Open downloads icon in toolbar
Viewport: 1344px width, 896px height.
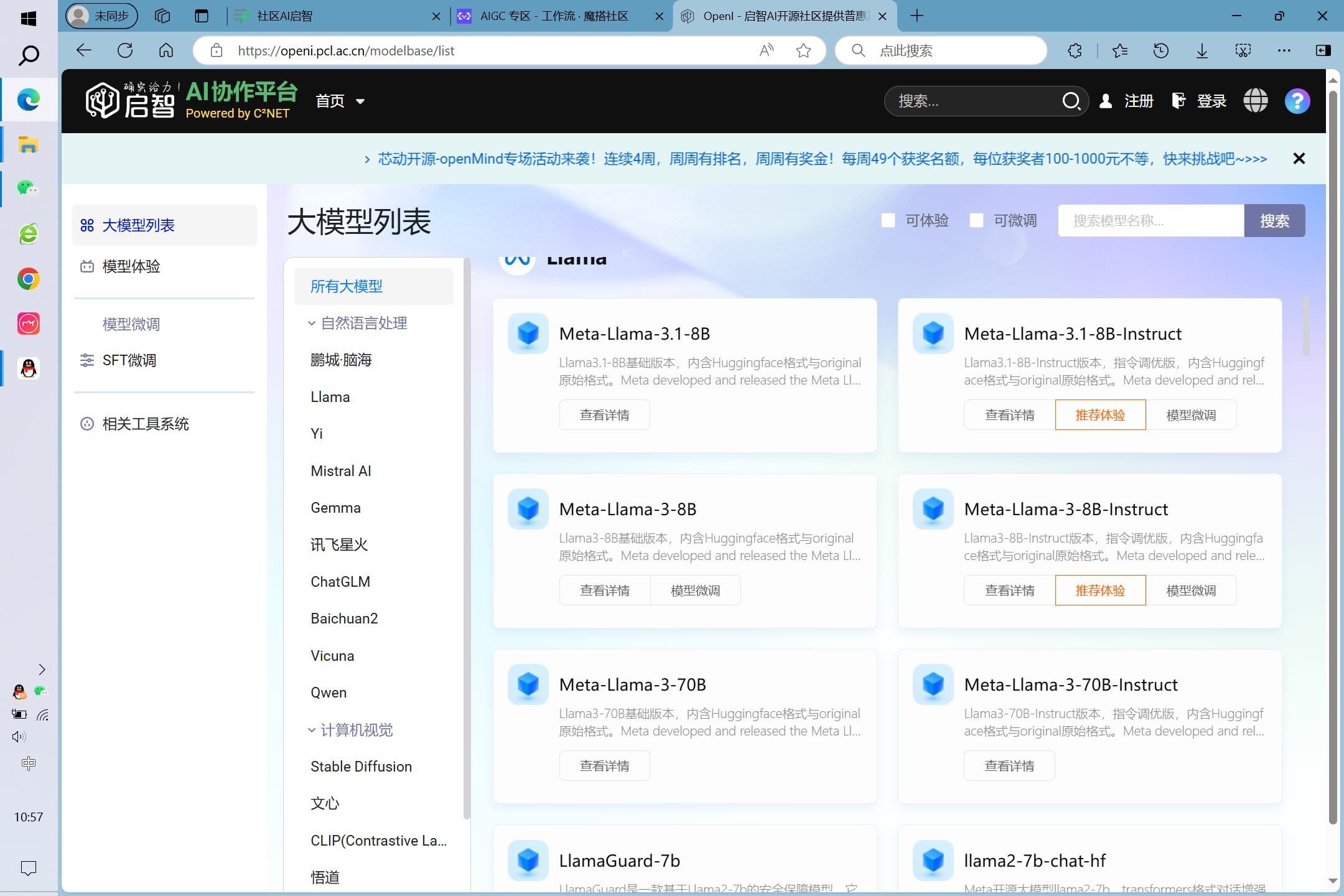pyautogui.click(x=1202, y=50)
